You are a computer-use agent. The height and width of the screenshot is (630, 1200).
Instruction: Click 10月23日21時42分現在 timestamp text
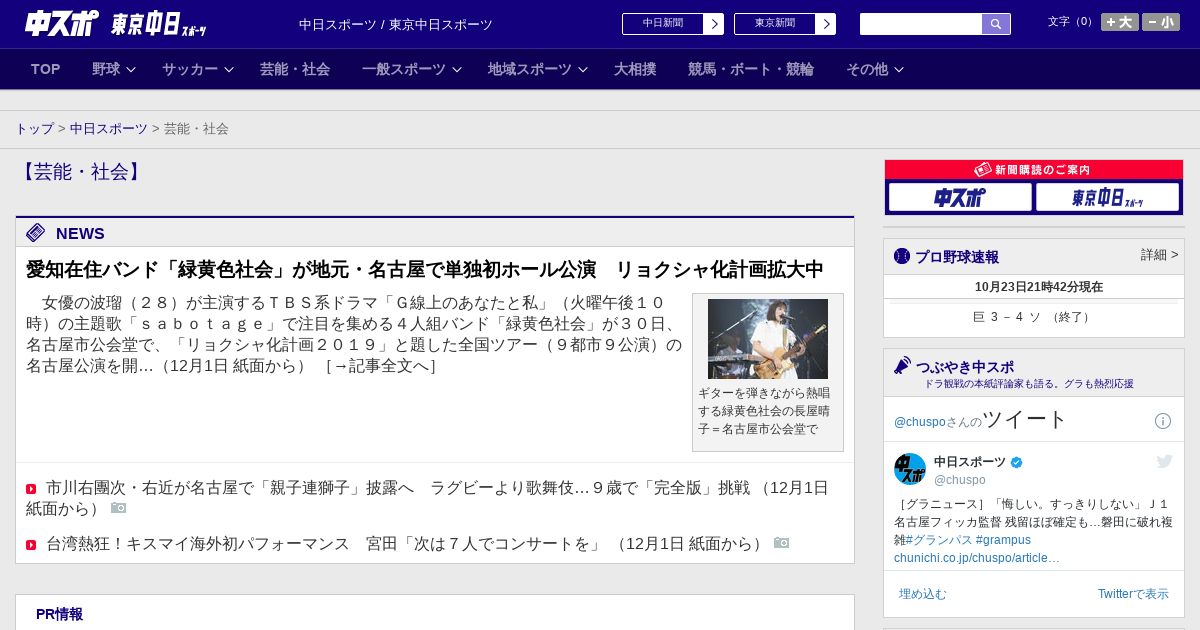click(1039, 287)
